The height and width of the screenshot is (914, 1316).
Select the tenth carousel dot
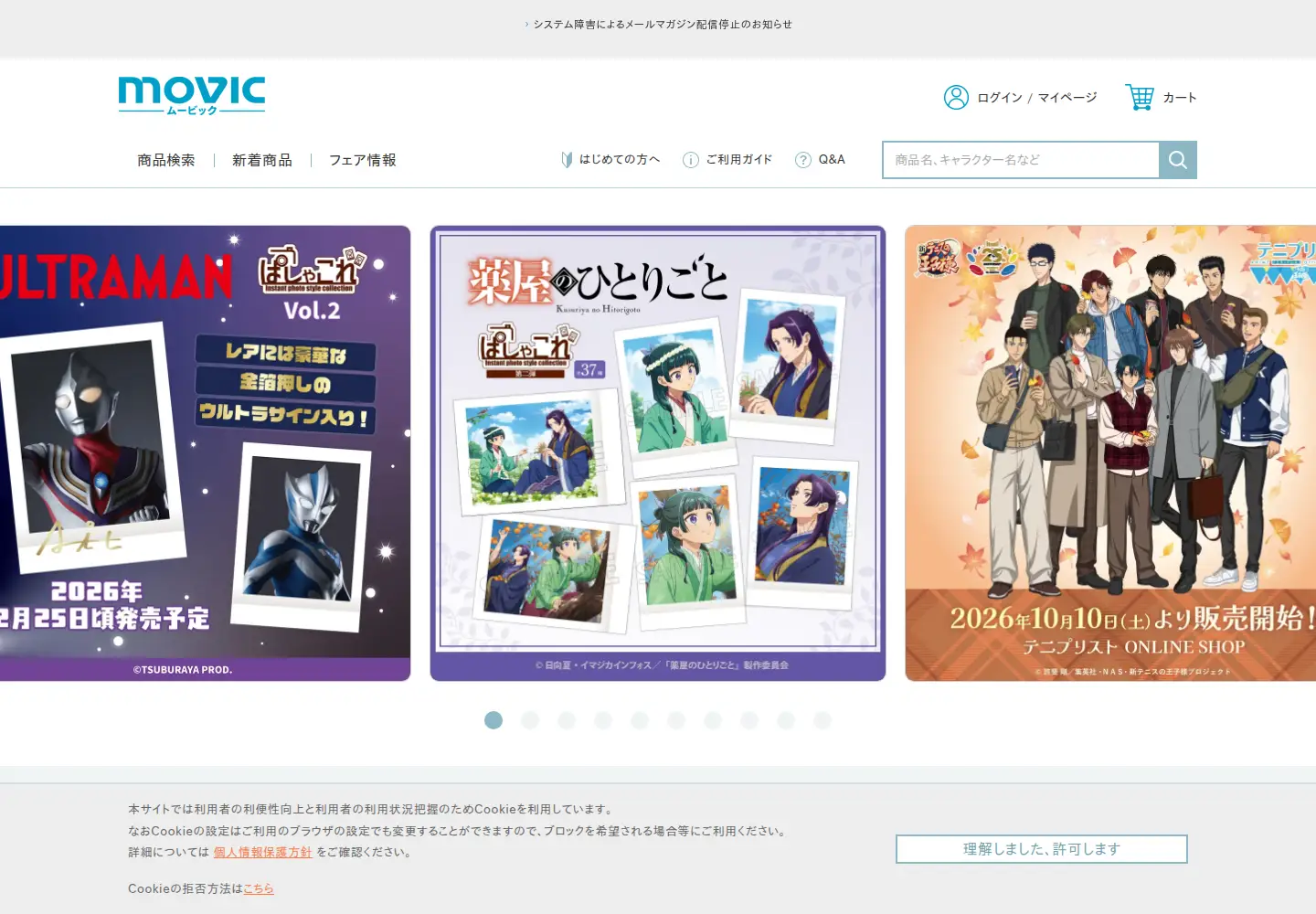[x=822, y=720]
